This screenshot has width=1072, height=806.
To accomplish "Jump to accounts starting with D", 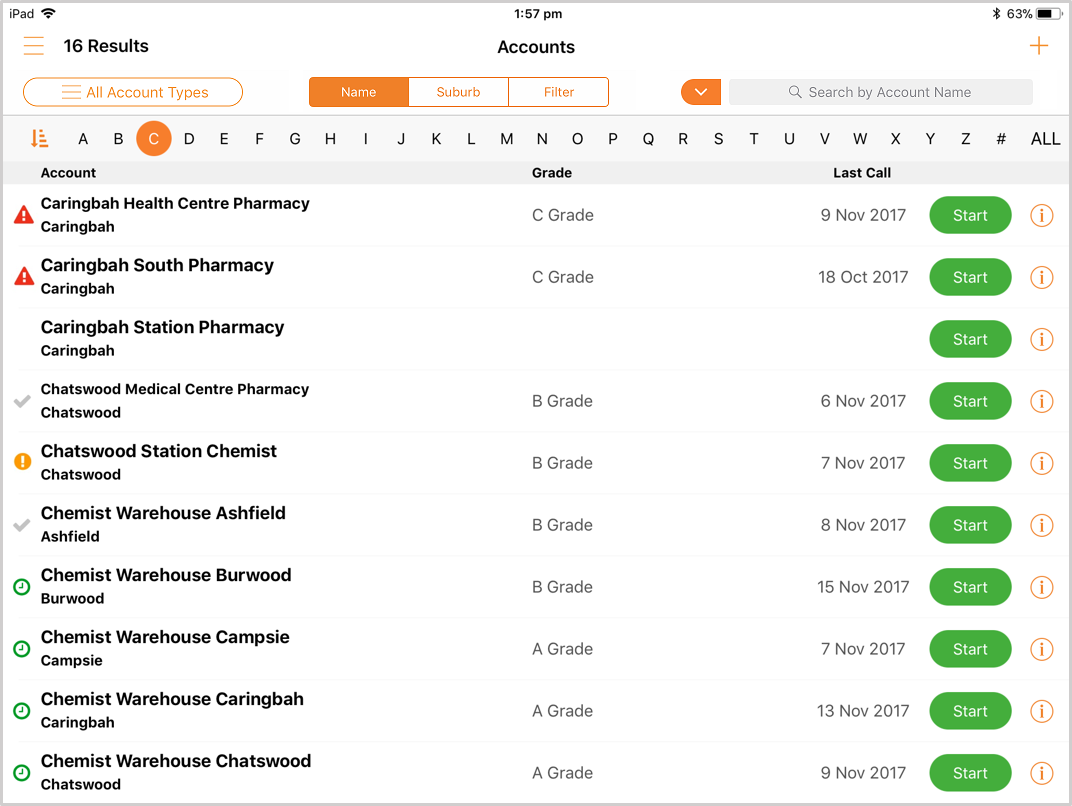I will coord(189,139).
